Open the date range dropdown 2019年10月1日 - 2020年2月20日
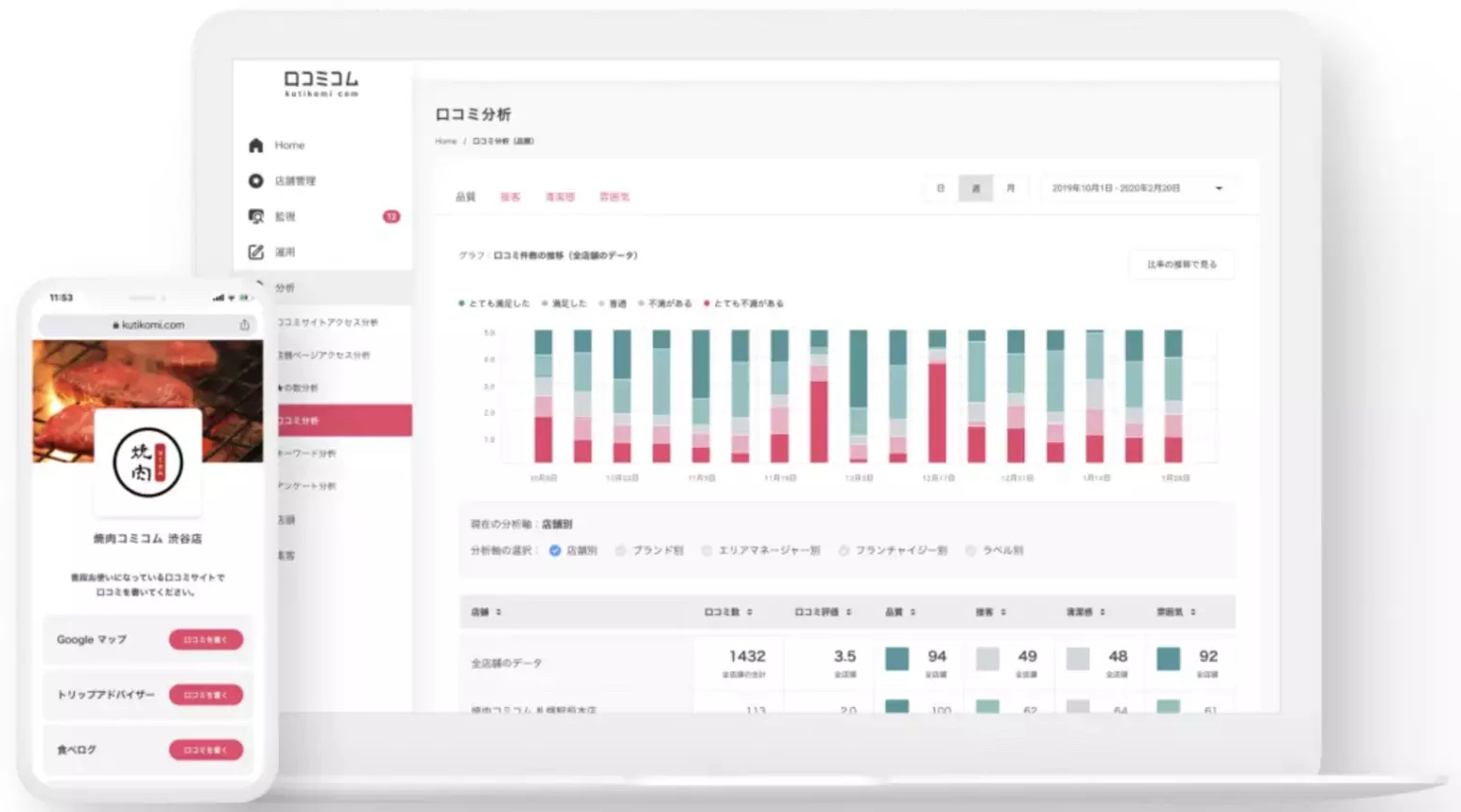 (x=1137, y=188)
